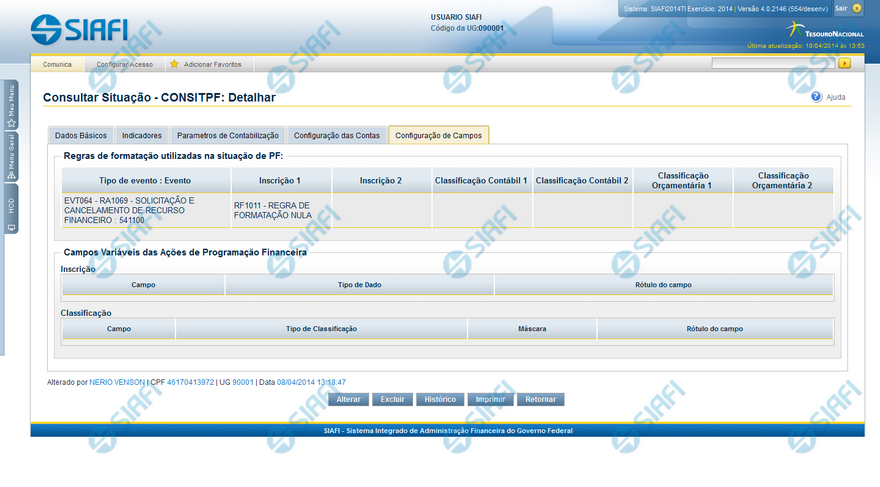The width and height of the screenshot is (880, 487).
Task: Click the SIAFI logo
Action: pyautogui.click(x=79, y=28)
